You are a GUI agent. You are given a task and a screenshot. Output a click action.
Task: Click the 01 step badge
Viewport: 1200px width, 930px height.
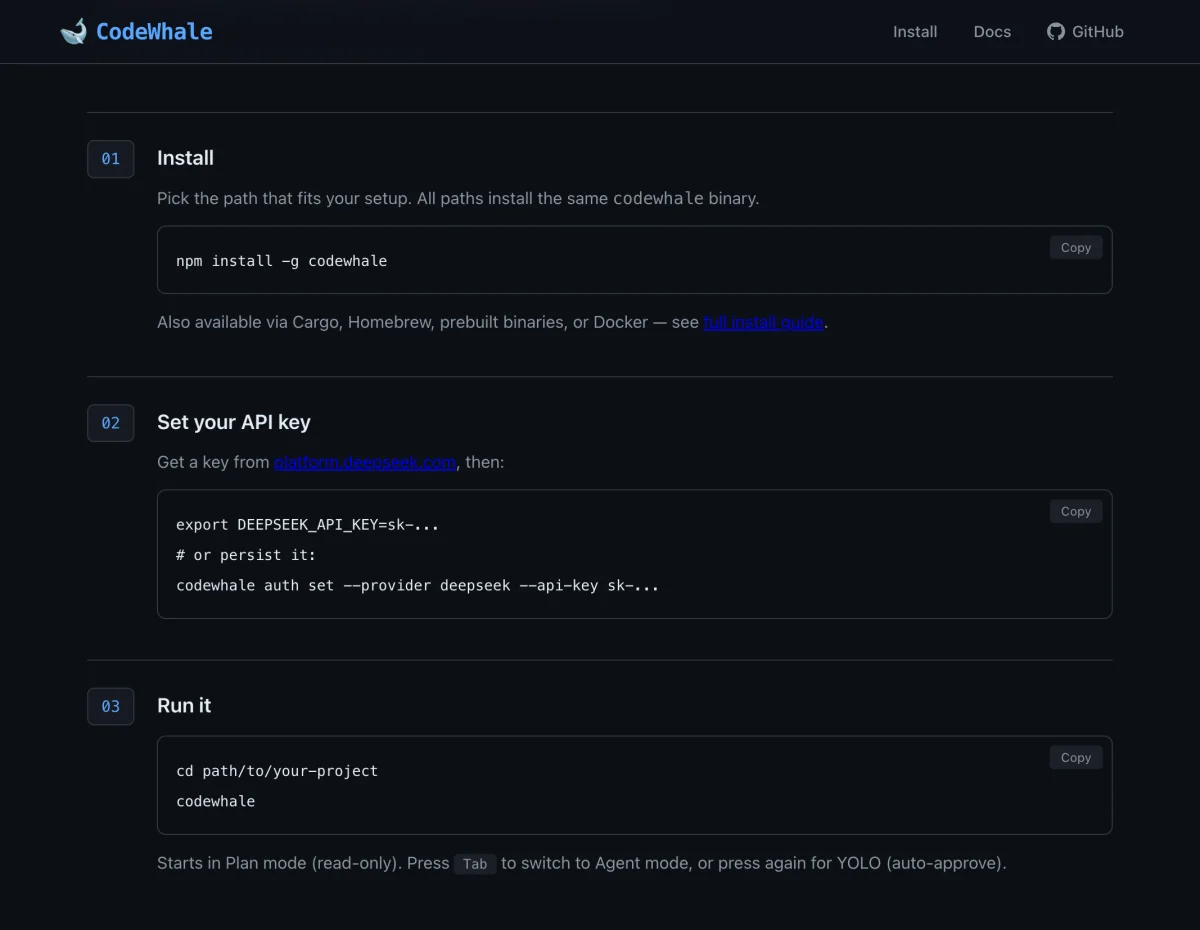coord(111,159)
